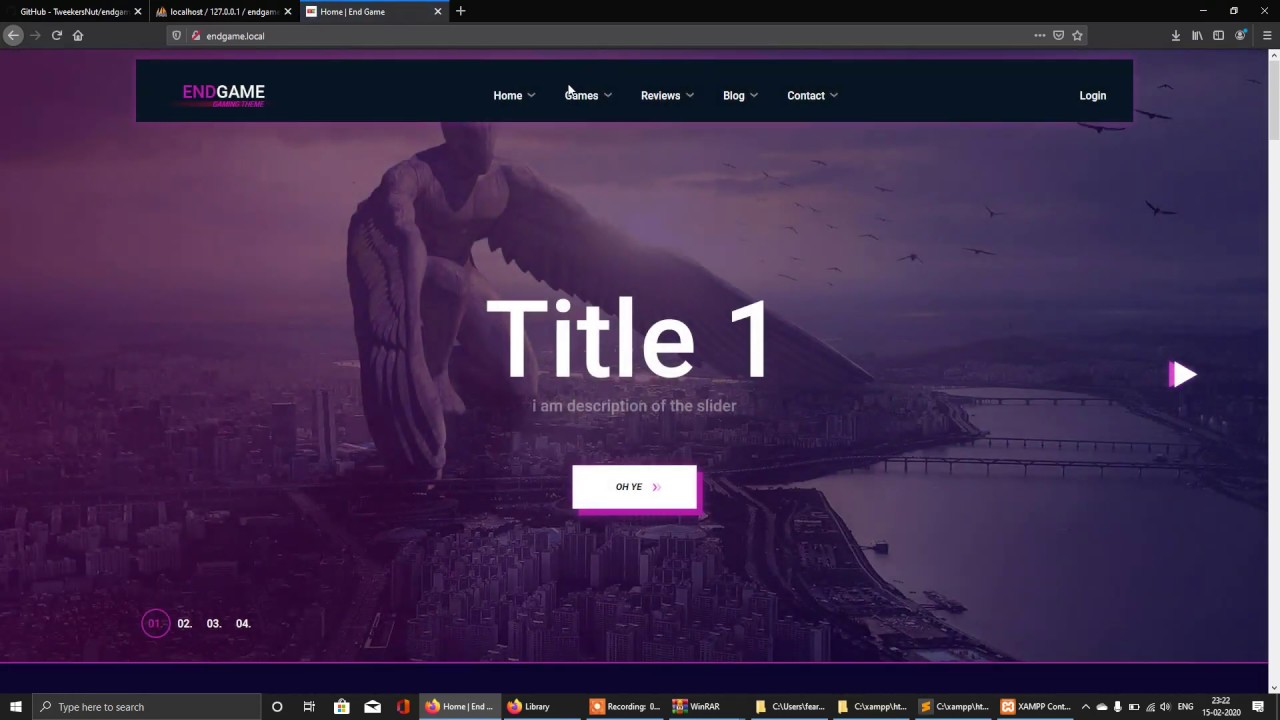Open the Library bookshelf icon in the toolbar

(x=1197, y=35)
